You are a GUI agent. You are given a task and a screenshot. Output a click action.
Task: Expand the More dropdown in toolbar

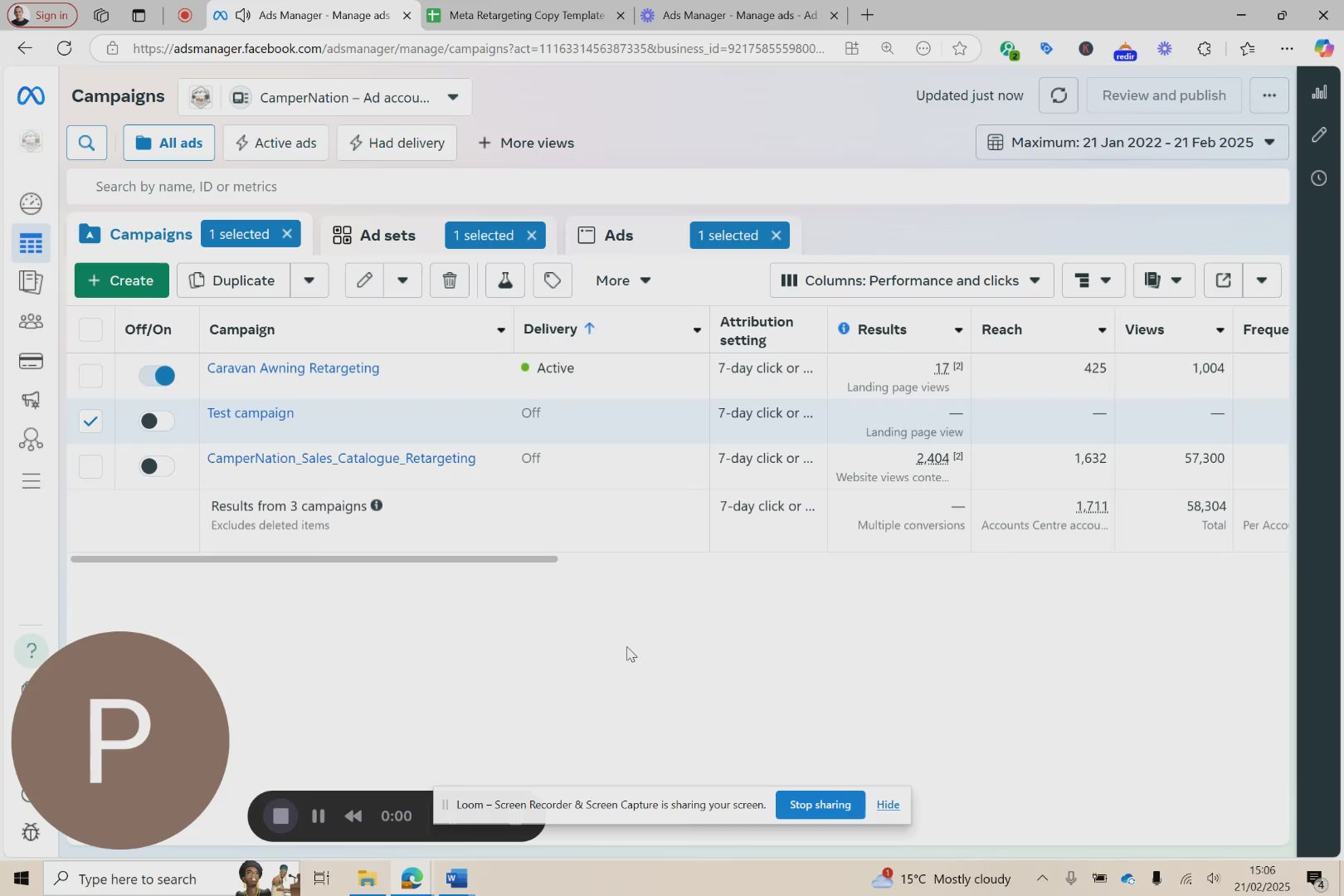(622, 280)
